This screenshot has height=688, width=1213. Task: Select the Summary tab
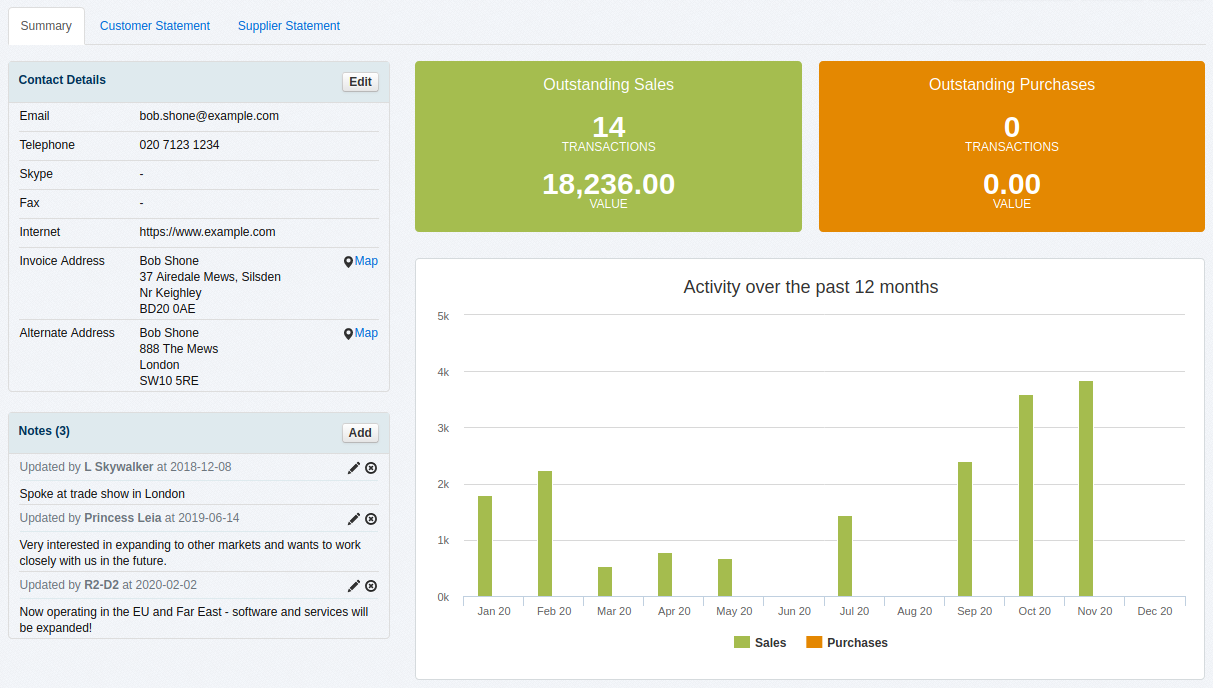tap(46, 26)
